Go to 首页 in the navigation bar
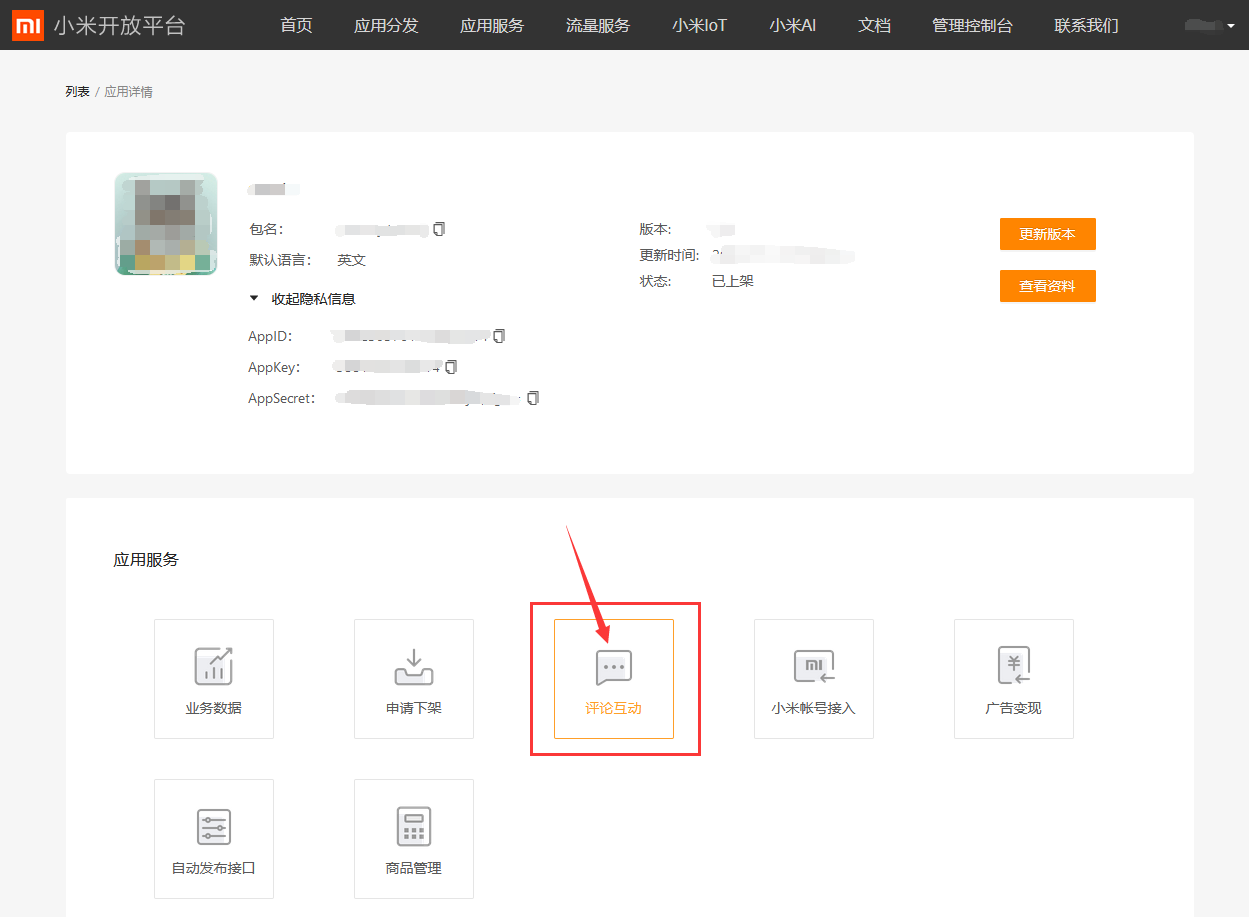 pos(296,25)
